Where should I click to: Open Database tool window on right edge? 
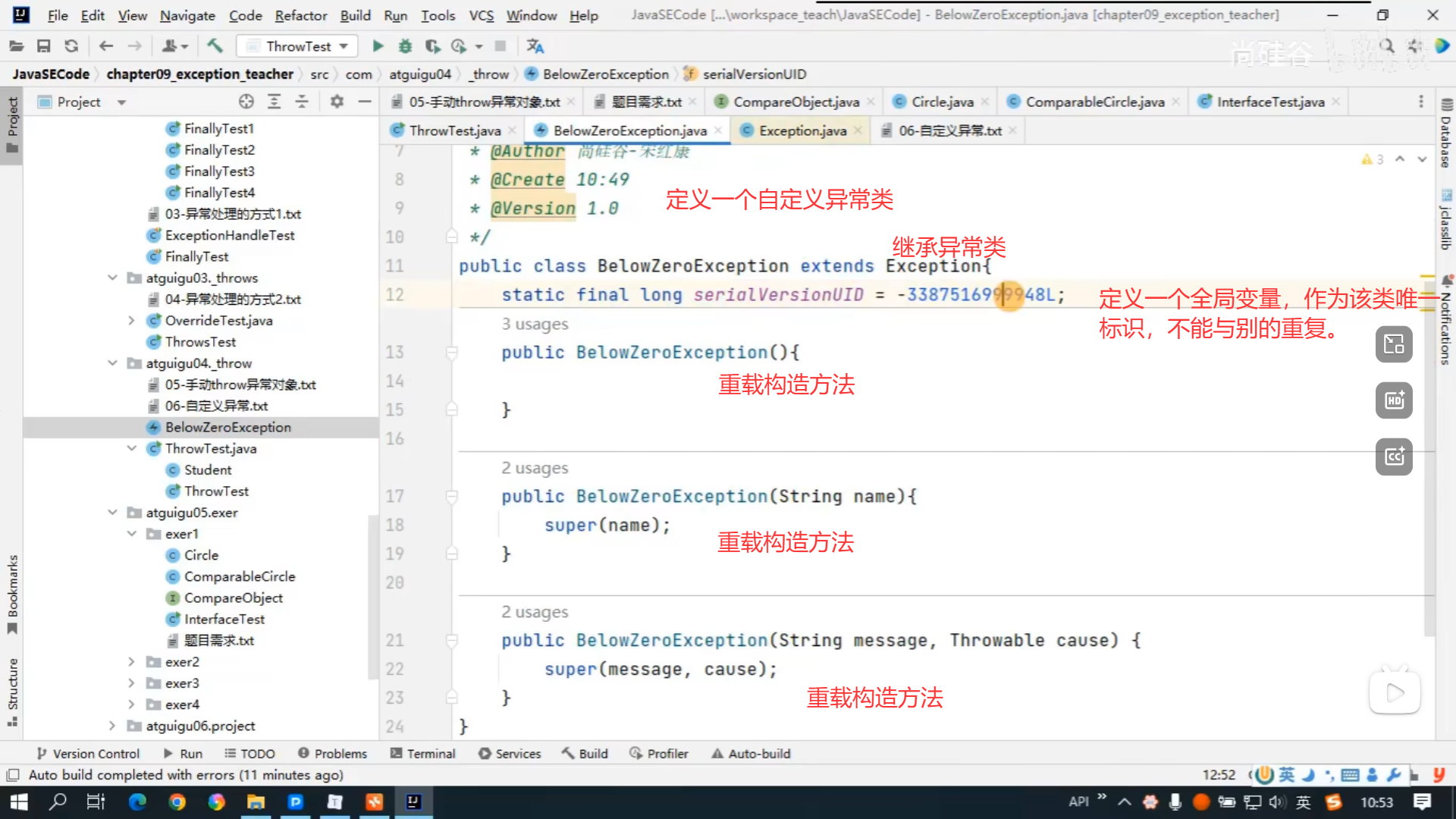pos(1446,133)
